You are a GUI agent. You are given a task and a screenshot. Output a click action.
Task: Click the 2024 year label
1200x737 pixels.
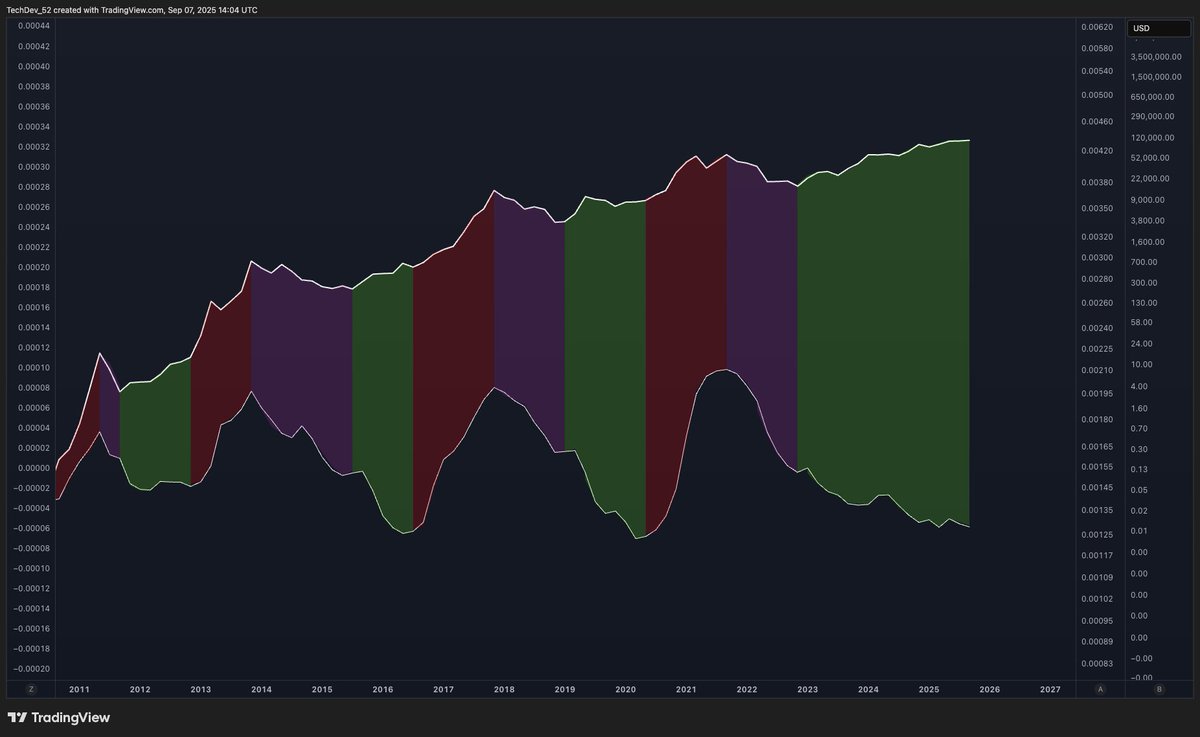[868, 690]
